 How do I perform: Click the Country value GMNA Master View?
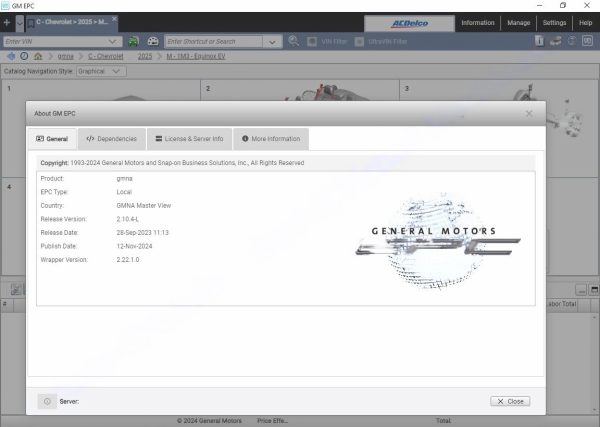click(143, 206)
